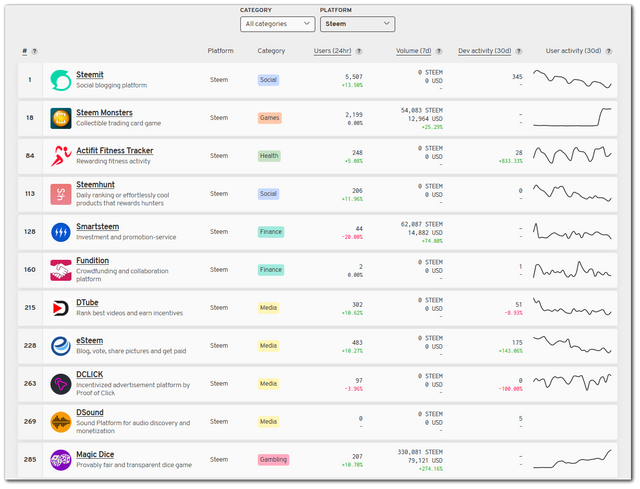Screen dimensions: 640x489
Task: Click the Finance tag in Smartsteem row
Action: pyautogui.click(x=271, y=232)
